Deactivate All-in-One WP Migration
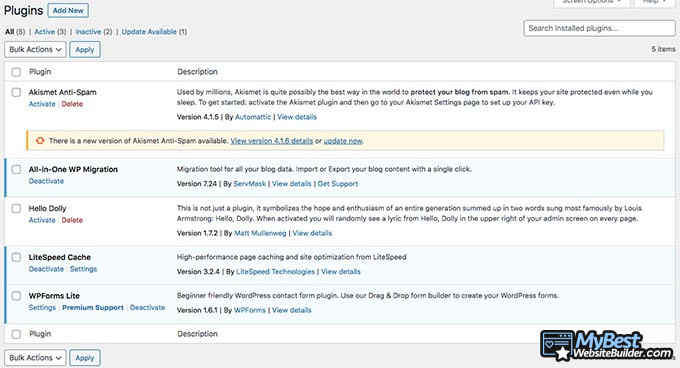 (46, 181)
